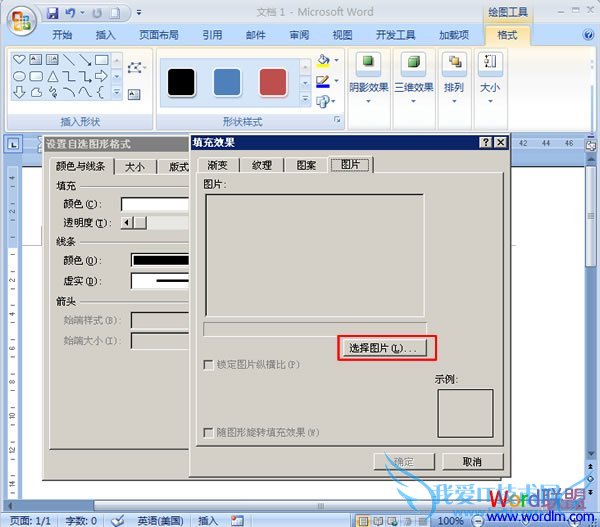Open the undo history dropdown arrow
The height and width of the screenshot is (527, 600).
pyautogui.click(x=82, y=13)
